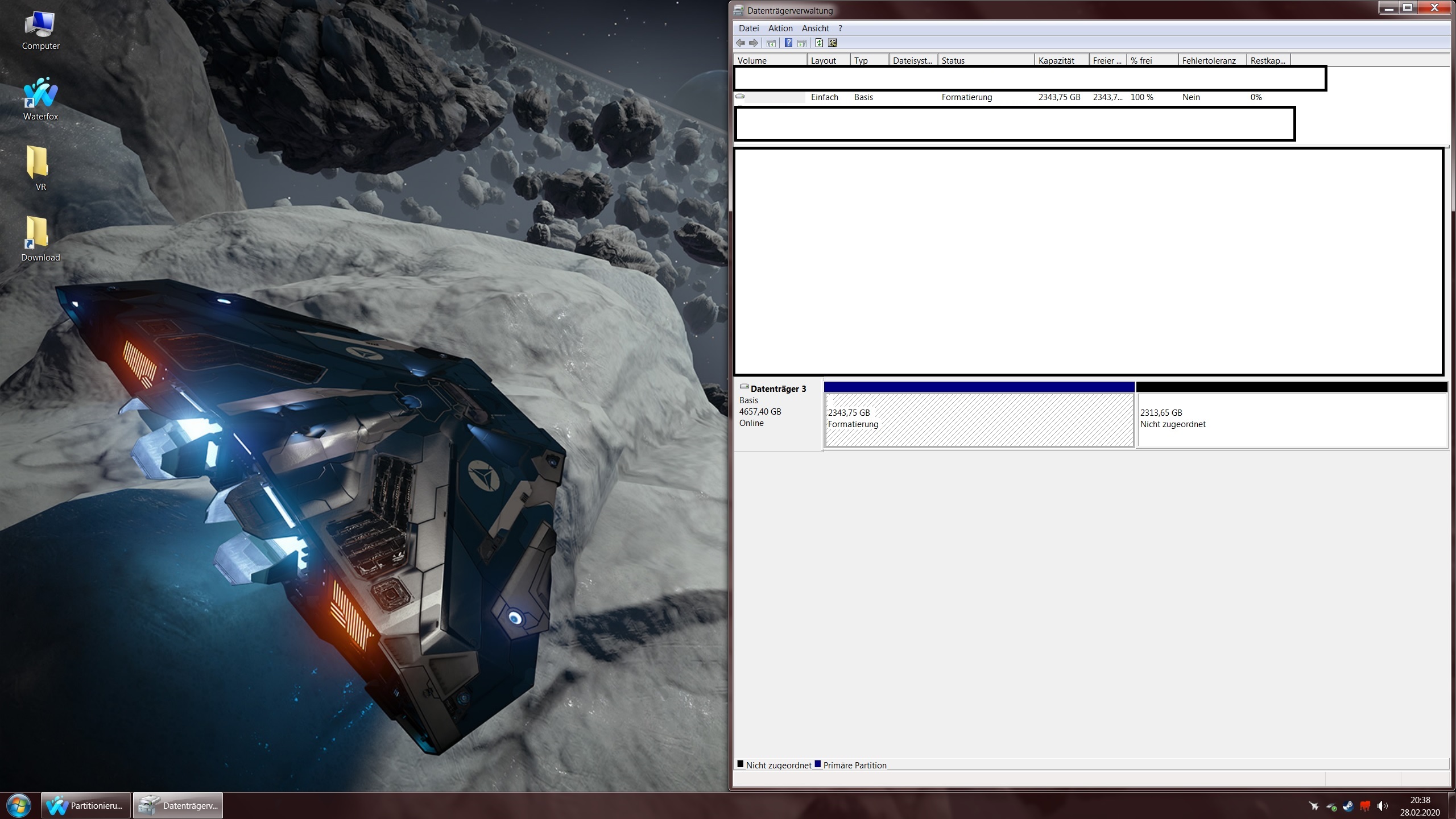This screenshot has width=1456, height=819.
Task: Click the disk settings toolbar icon
Action: coord(833,43)
